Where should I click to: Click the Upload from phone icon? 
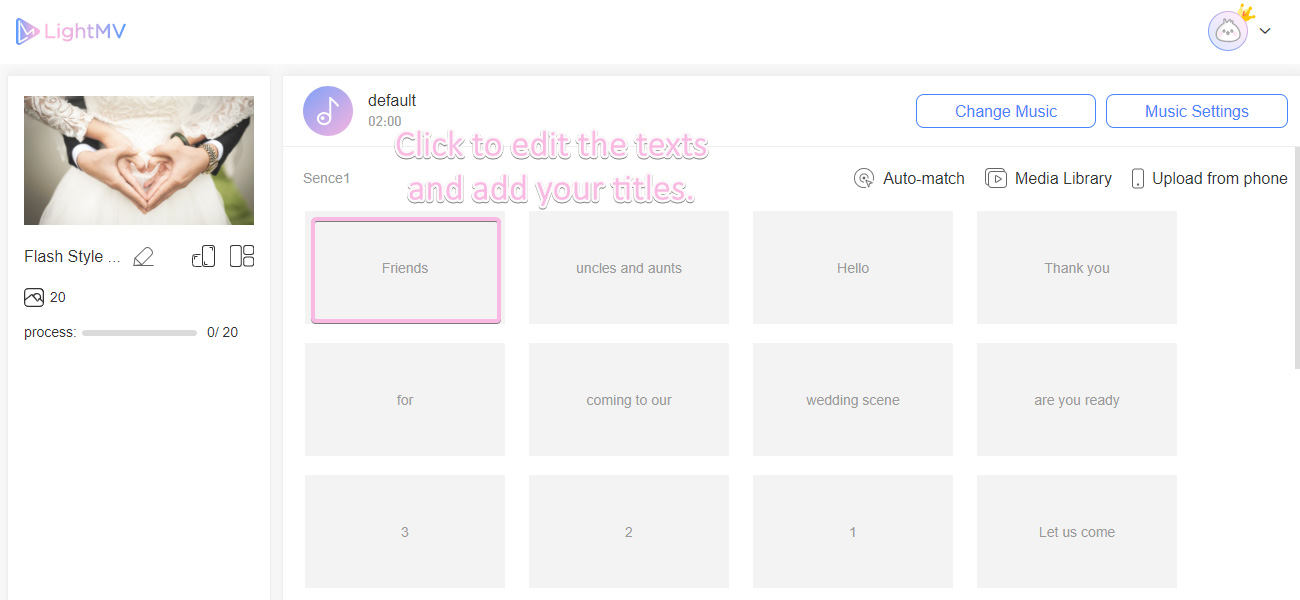(1138, 178)
